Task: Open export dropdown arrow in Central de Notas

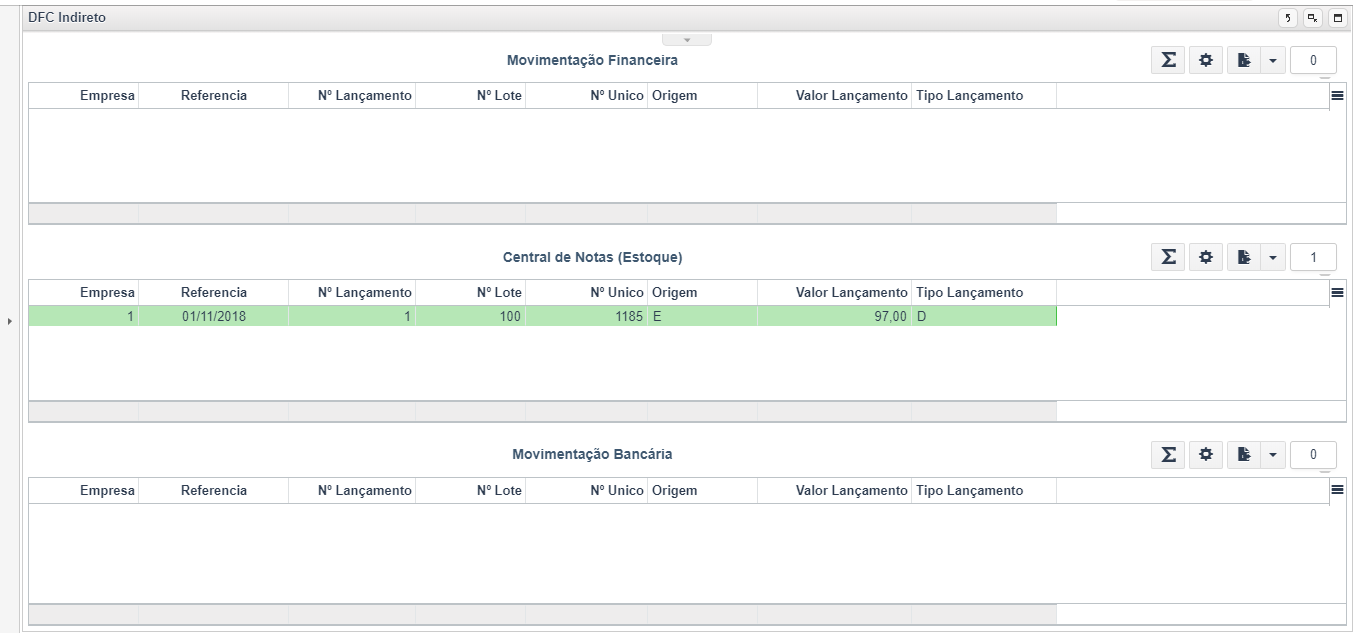Action: point(1272,257)
